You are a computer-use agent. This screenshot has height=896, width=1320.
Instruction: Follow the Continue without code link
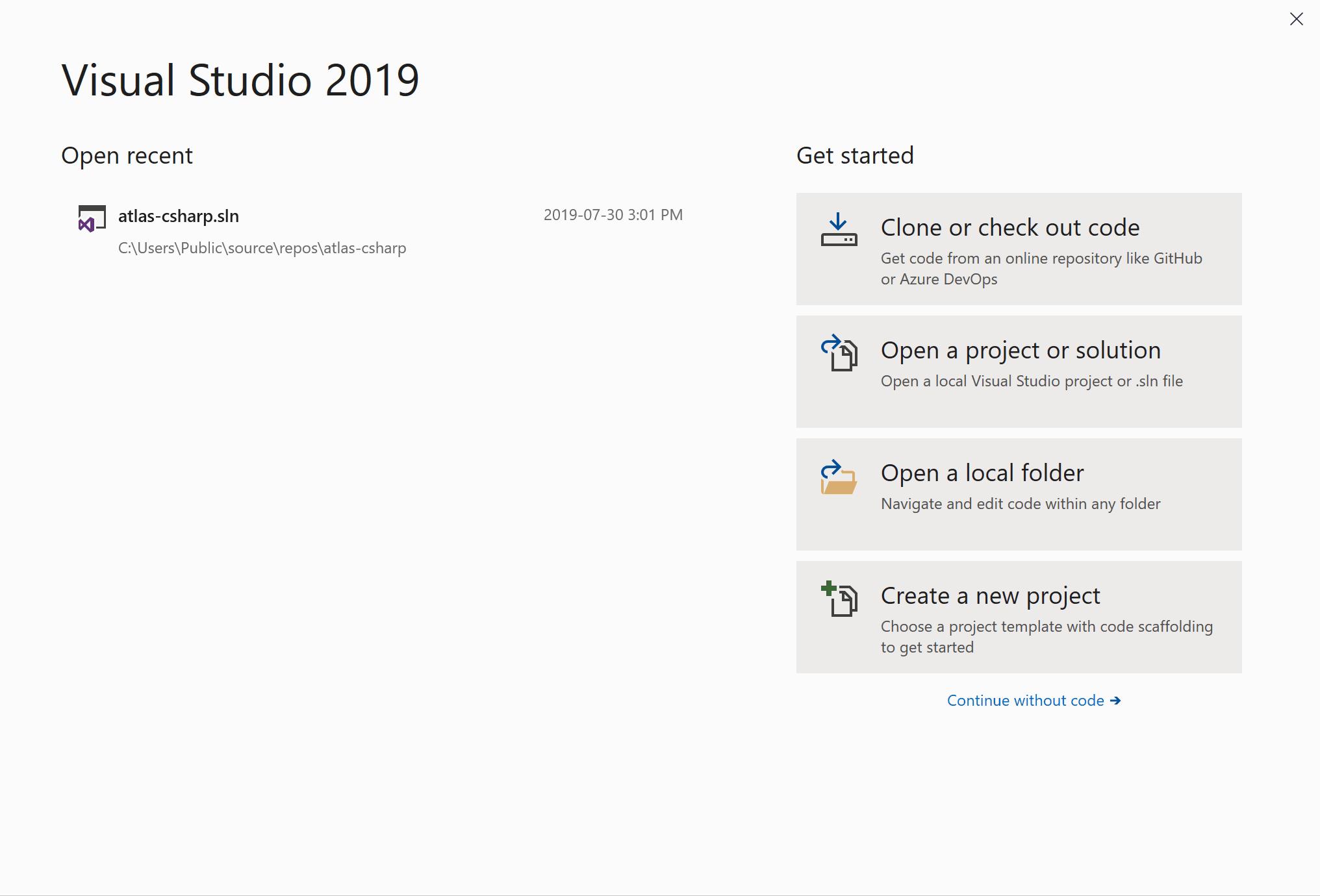tap(1034, 701)
